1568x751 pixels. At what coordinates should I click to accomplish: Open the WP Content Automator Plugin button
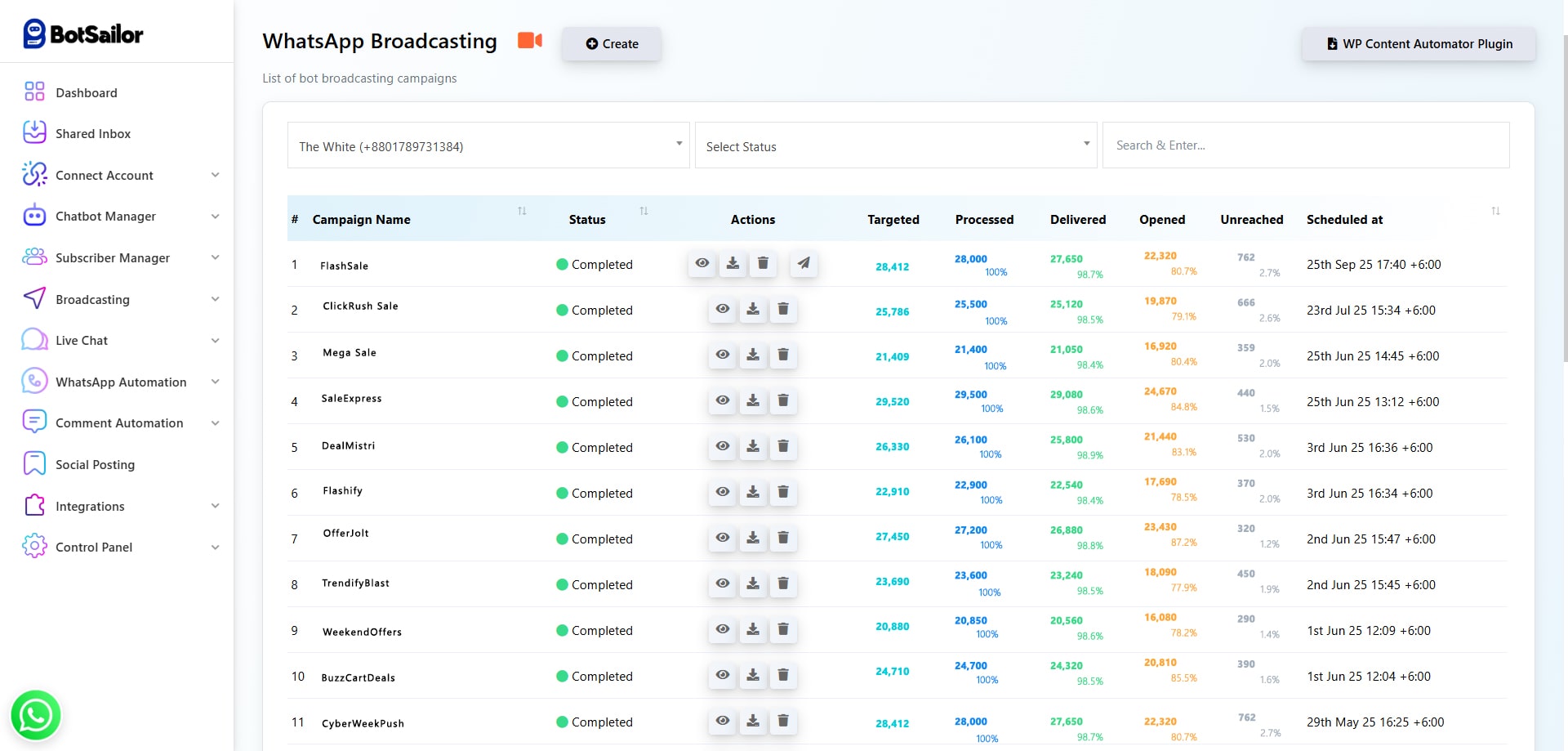pyautogui.click(x=1419, y=44)
